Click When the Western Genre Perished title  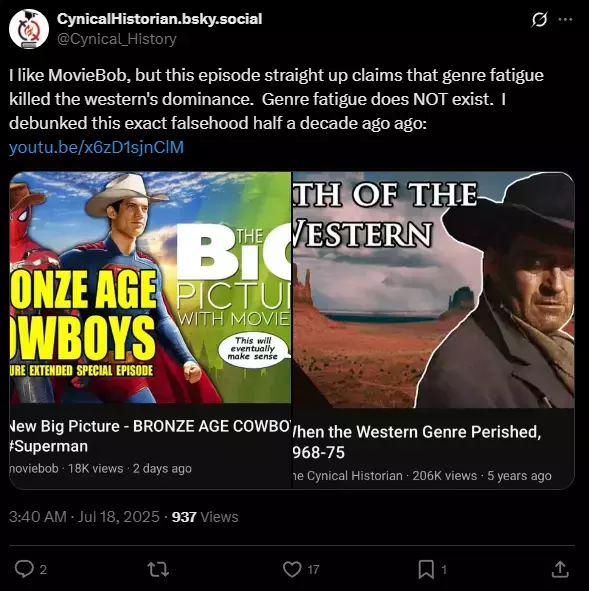click(x=417, y=442)
